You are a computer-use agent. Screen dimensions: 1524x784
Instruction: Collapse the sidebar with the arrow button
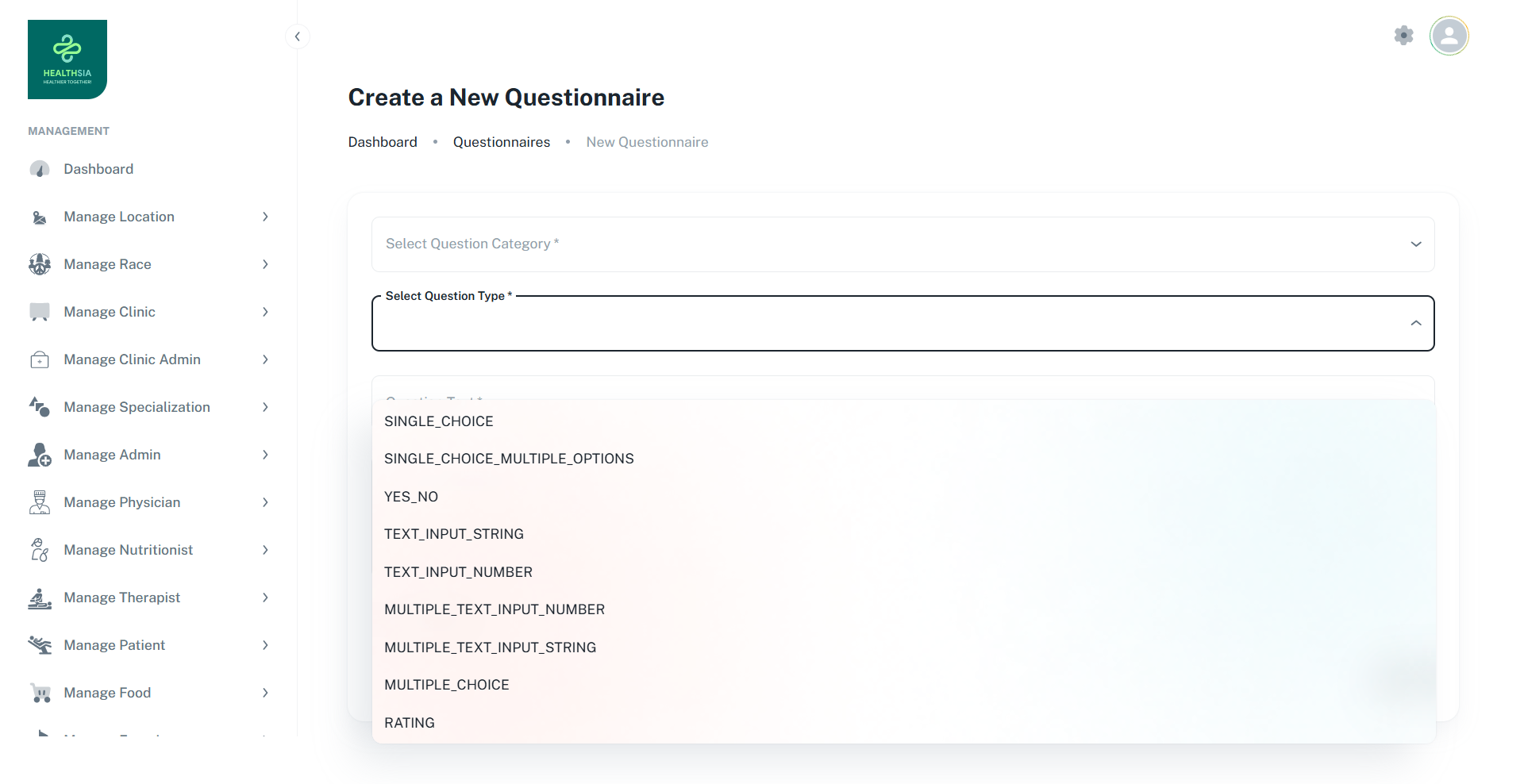tap(297, 37)
